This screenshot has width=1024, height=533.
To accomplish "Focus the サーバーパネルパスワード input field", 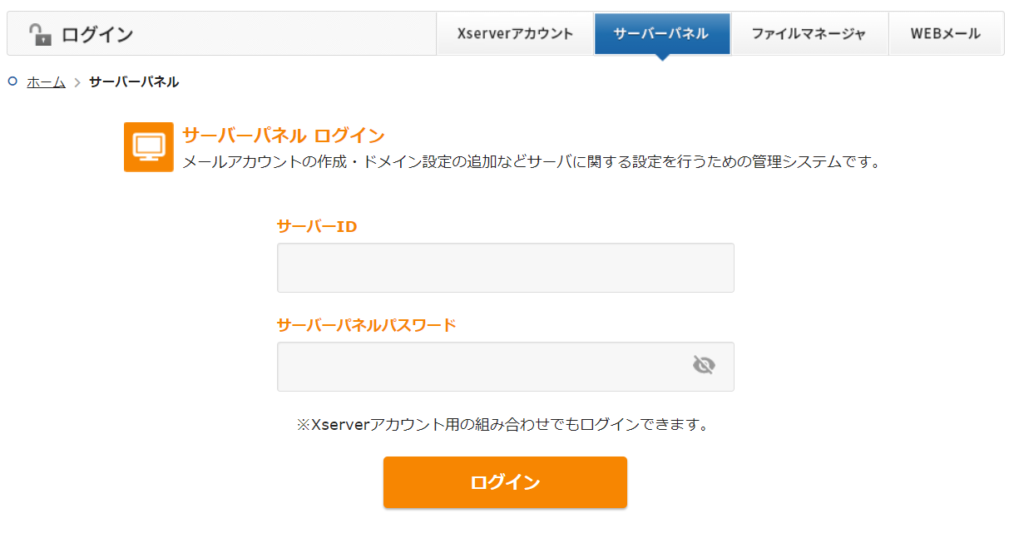I will [505, 366].
